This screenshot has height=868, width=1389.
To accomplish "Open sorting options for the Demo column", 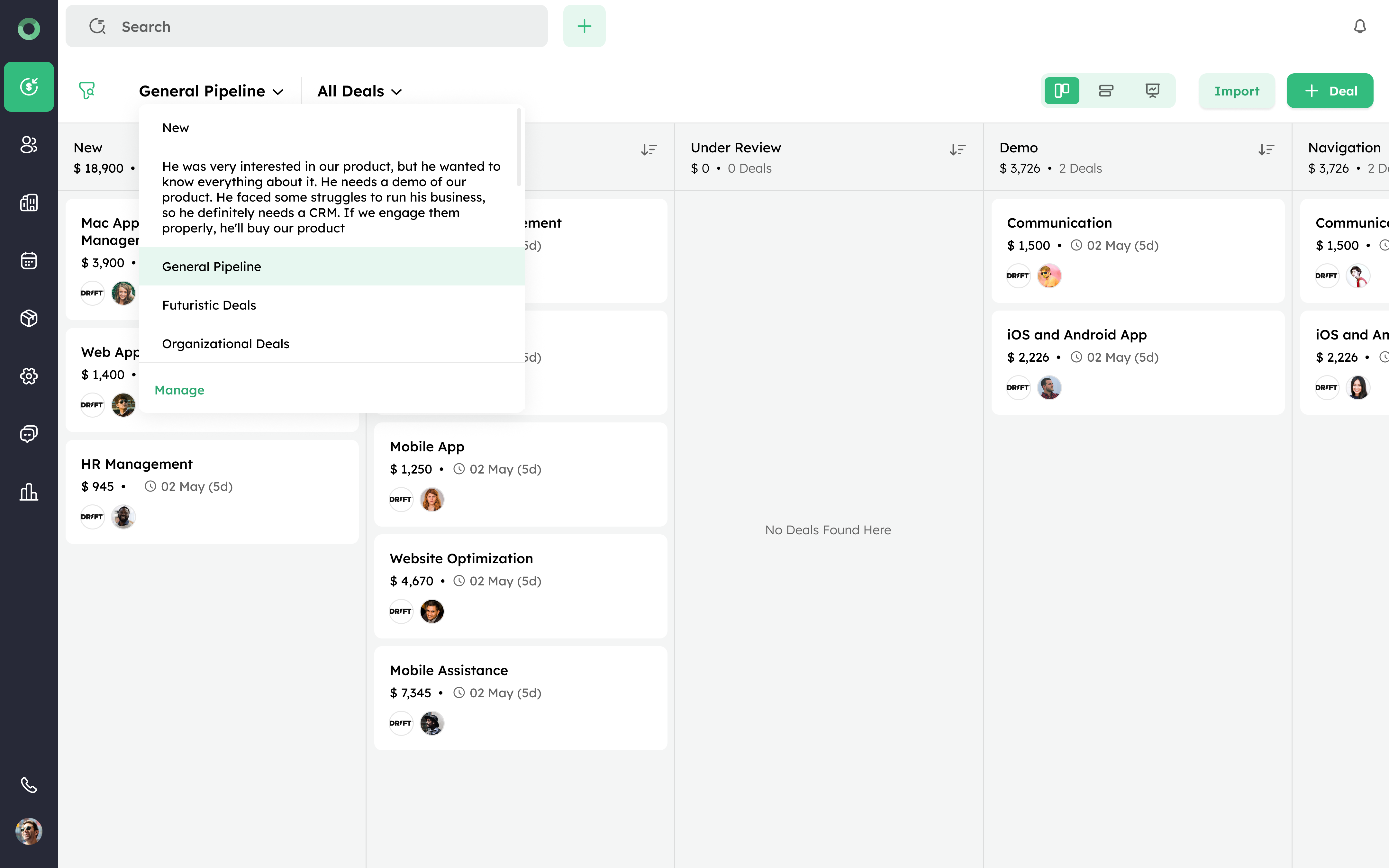I will [1266, 149].
